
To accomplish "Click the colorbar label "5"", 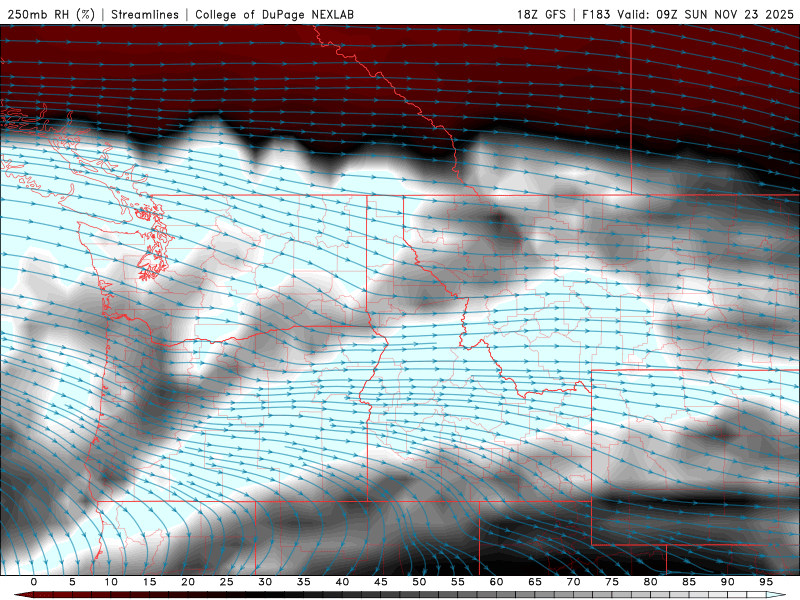I will pyautogui.click(x=72, y=582).
